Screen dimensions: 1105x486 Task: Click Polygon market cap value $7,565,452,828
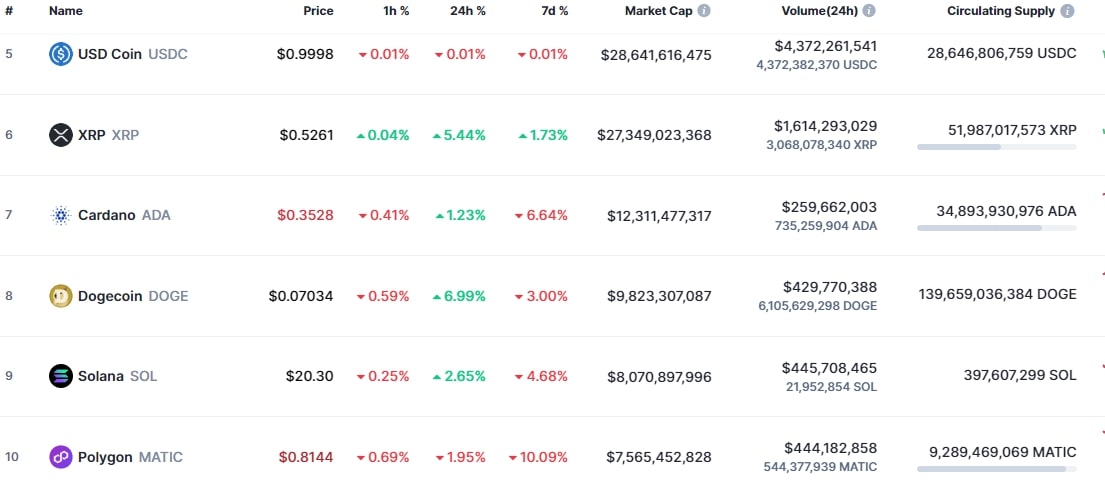[x=659, y=457]
